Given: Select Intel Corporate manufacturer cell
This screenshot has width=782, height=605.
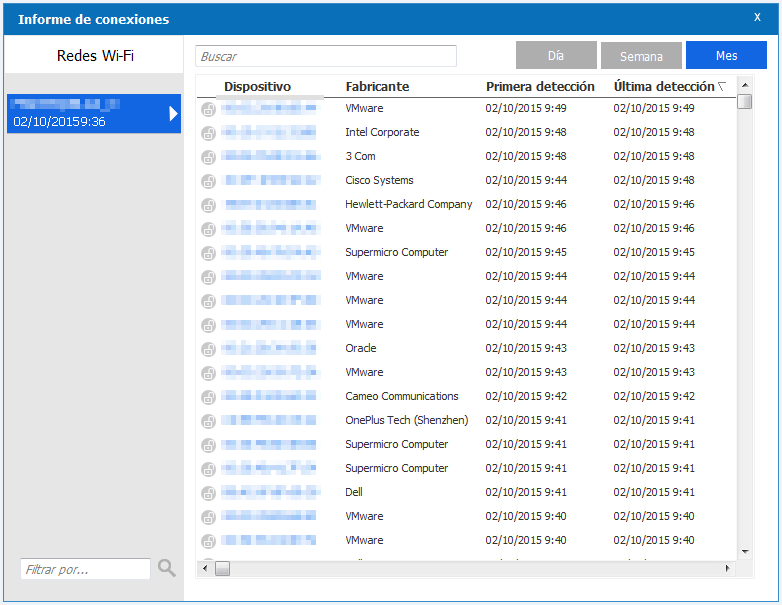Looking at the screenshot, I should (382, 132).
